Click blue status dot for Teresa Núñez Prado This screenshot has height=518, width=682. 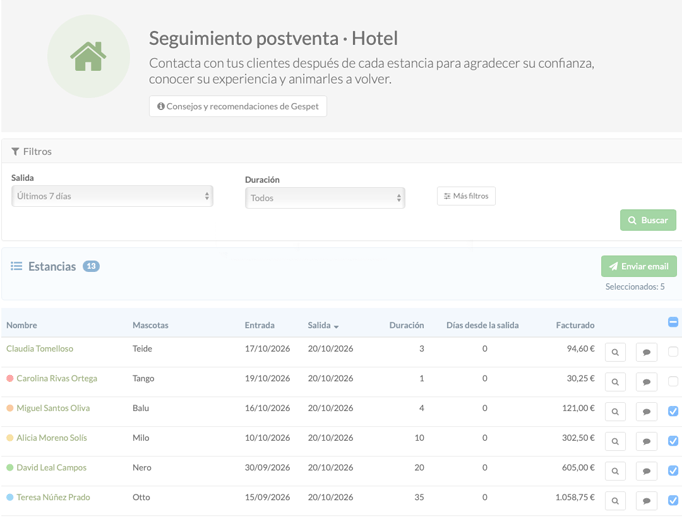tap(10, 497)
